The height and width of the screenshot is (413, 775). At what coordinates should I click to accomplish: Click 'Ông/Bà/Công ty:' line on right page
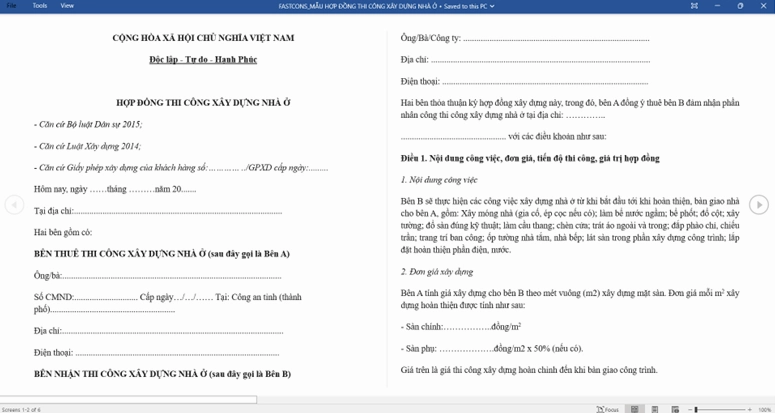click(525, 38)
